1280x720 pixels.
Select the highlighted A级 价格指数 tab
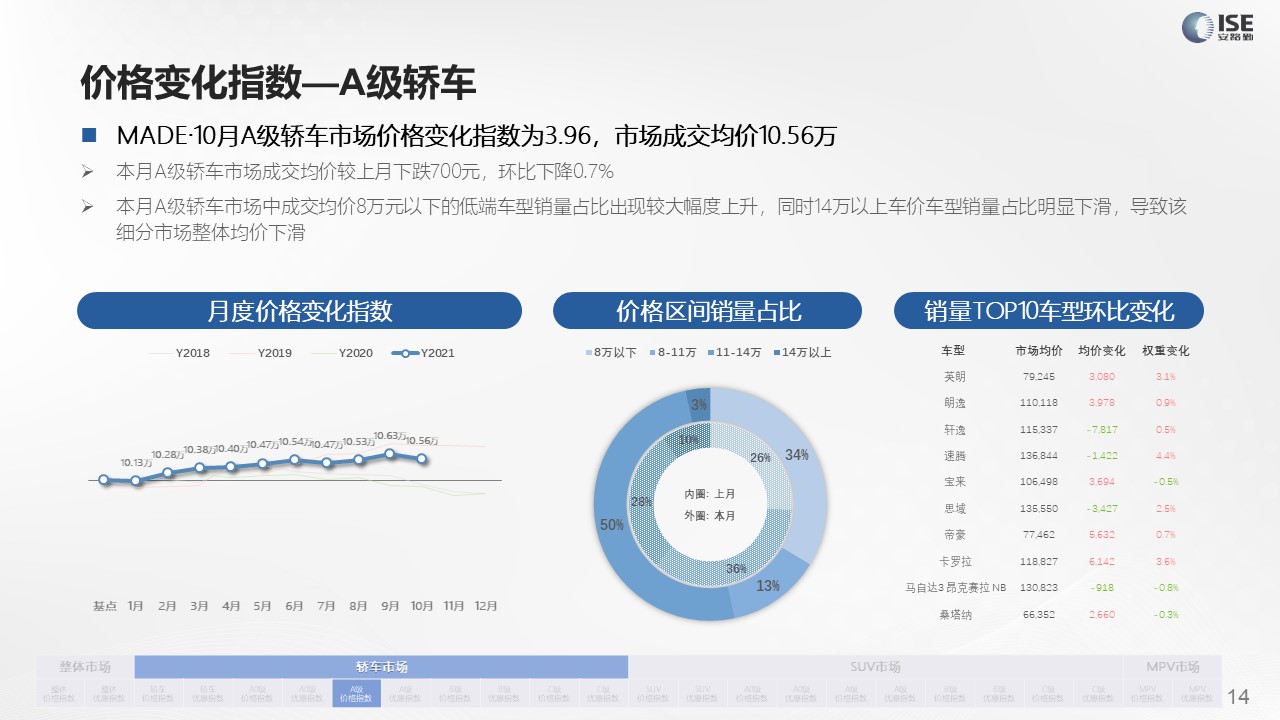coord(356,693)
